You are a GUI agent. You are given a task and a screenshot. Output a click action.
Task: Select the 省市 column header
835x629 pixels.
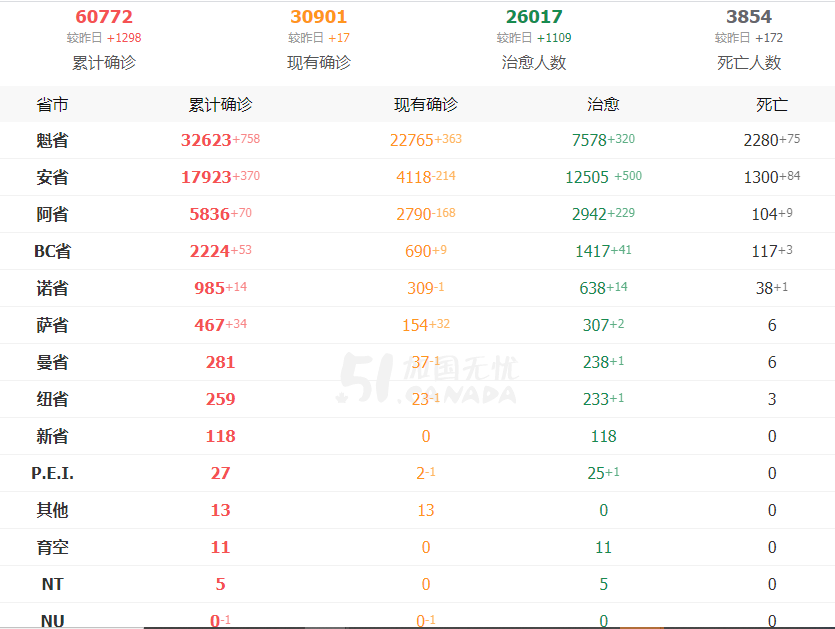coord(52,104)
